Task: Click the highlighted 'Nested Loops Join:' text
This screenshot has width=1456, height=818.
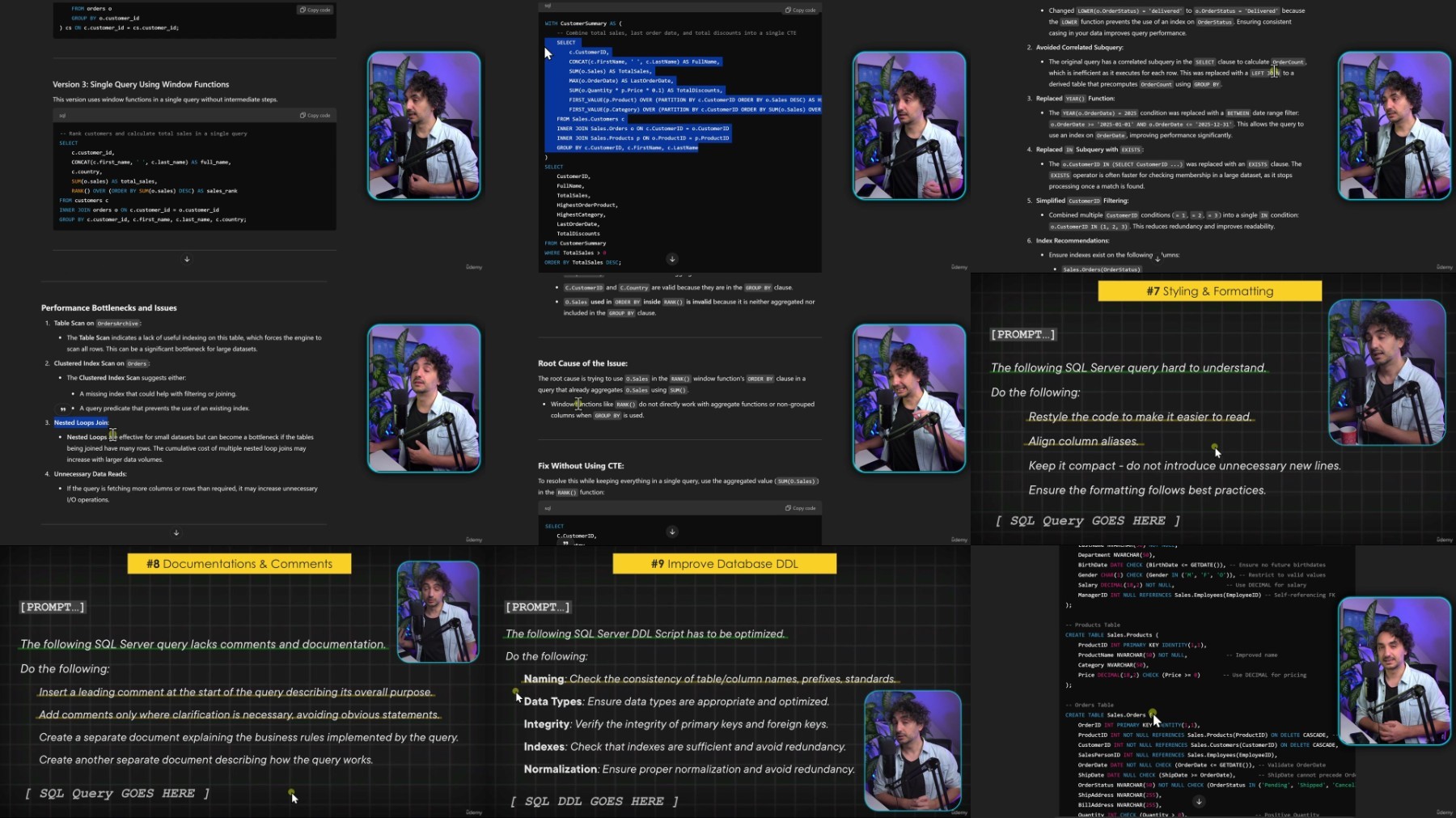Action: (x=82, y=422)
